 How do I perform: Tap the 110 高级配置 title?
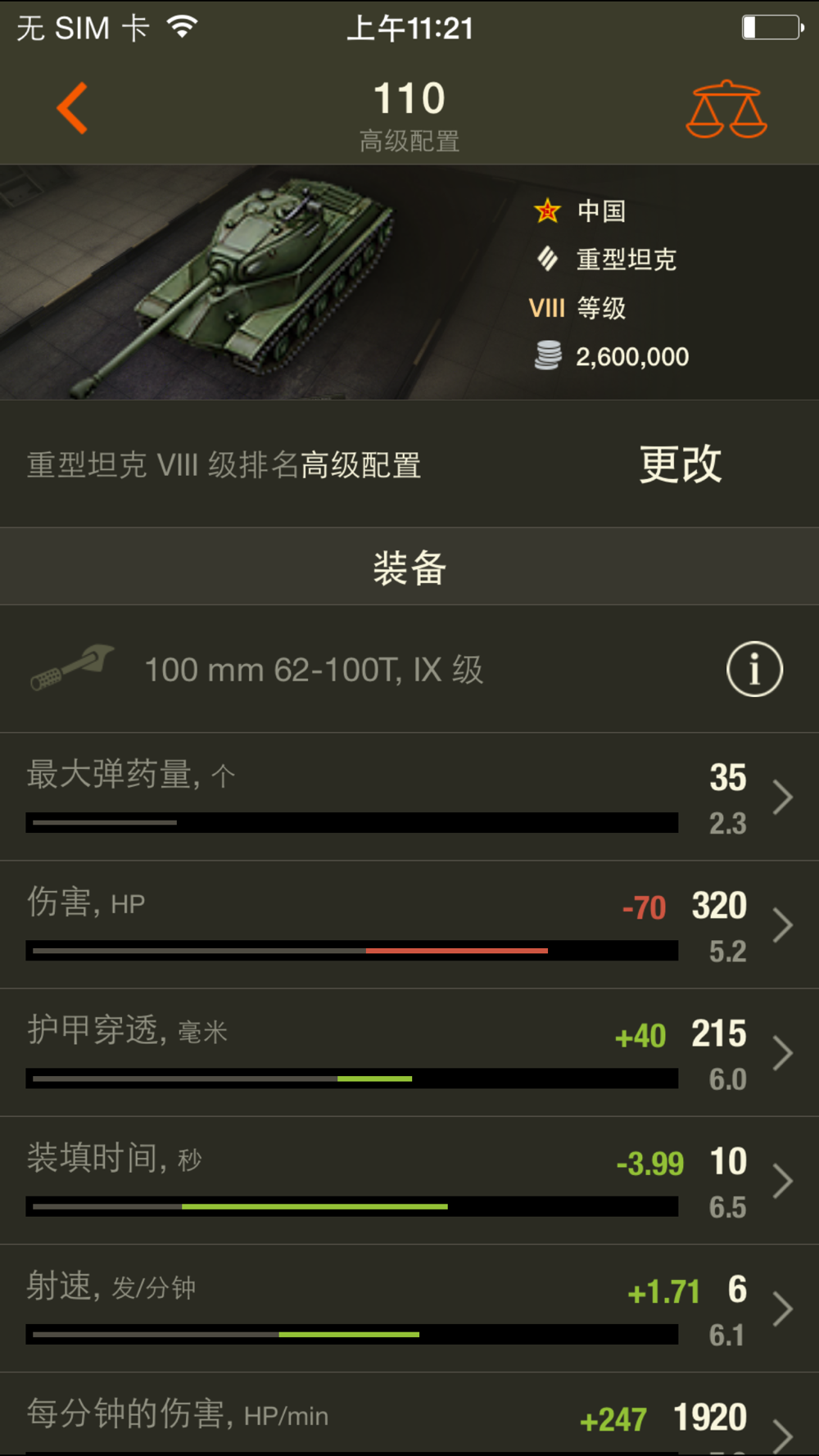coord(409,115)
